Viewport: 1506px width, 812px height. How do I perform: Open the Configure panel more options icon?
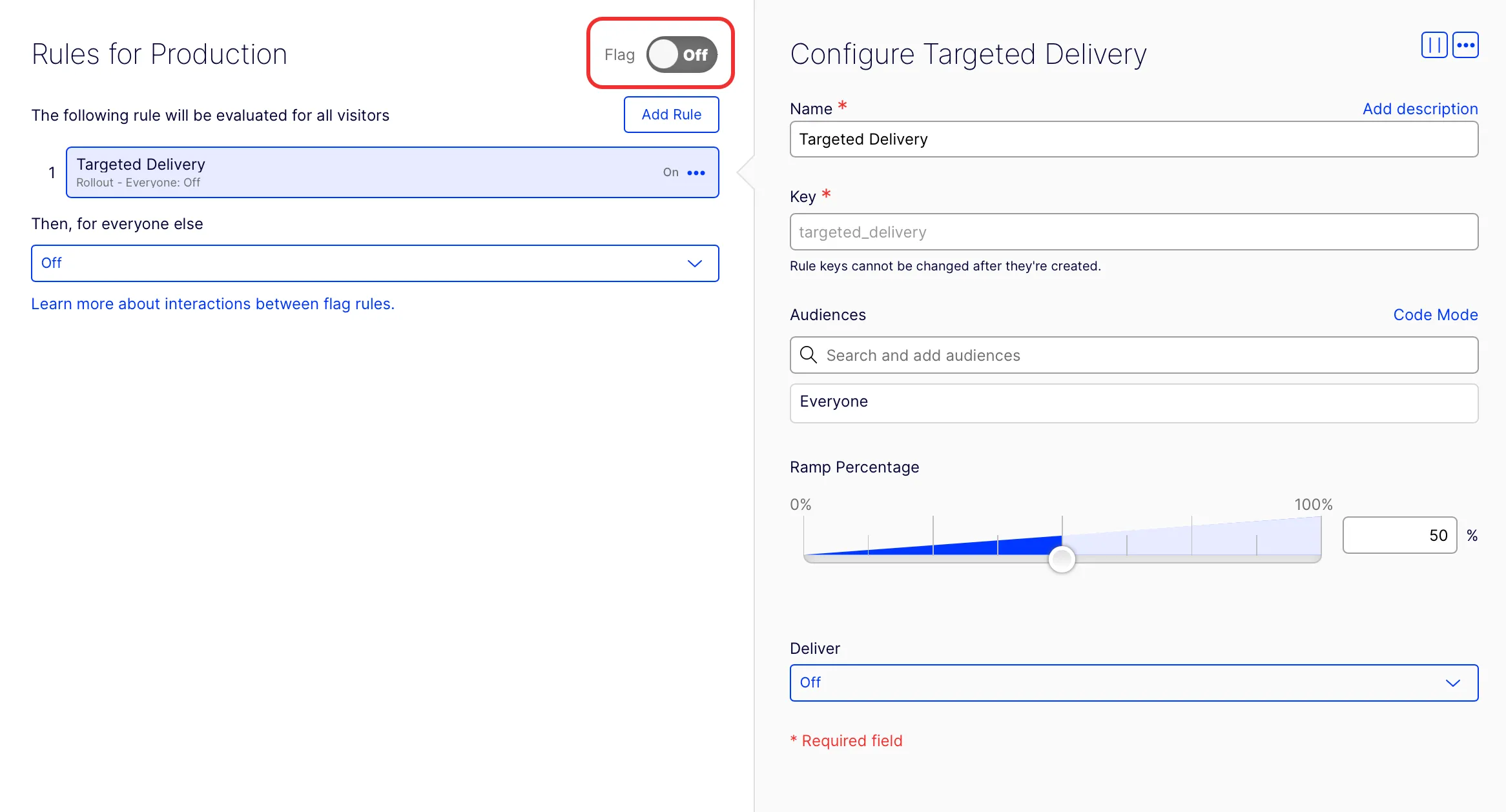point(1465,45)
